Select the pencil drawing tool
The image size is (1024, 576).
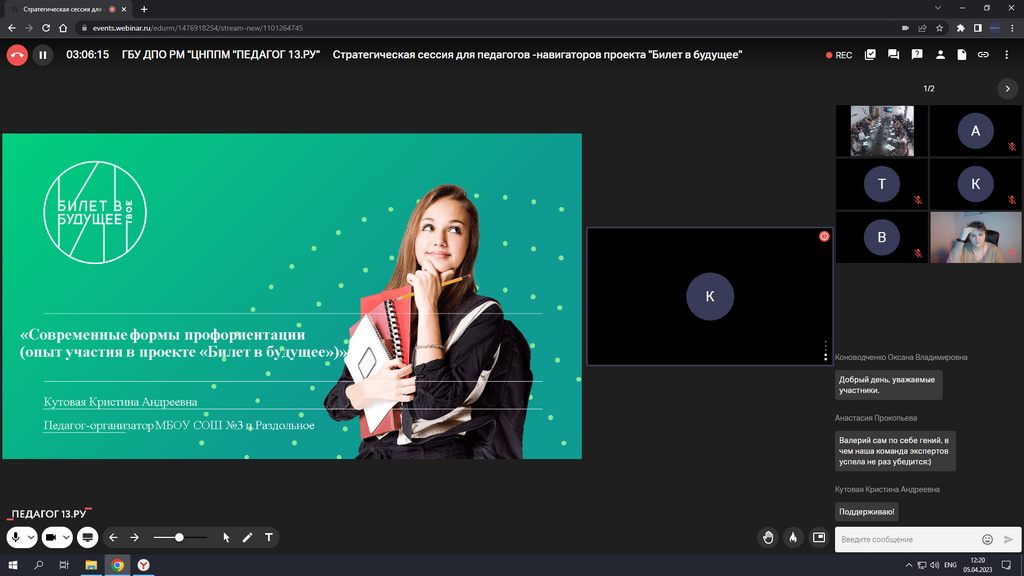[248, 537]
